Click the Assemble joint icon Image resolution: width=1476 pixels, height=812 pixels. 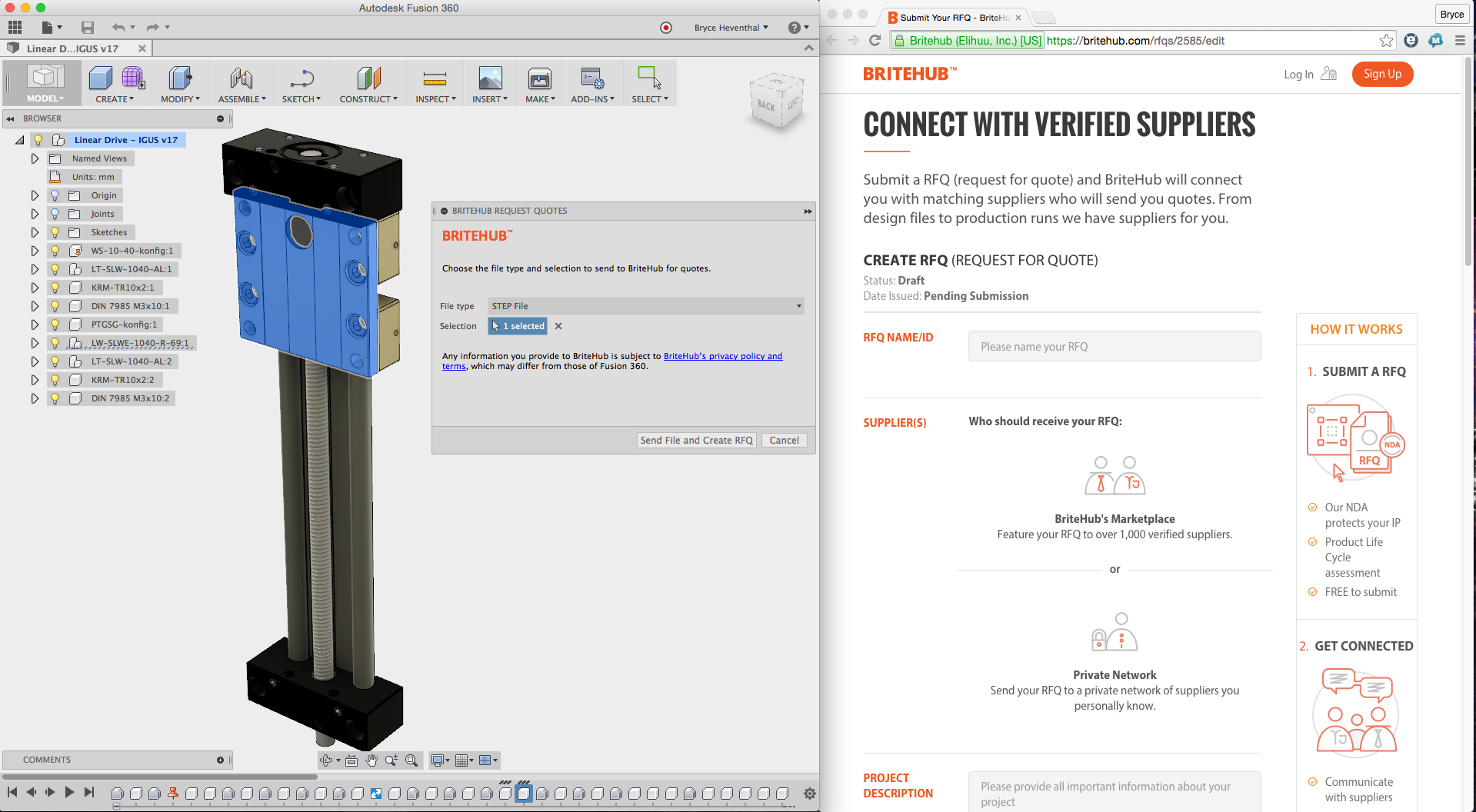pyautogui.click(x=242, y=78)
